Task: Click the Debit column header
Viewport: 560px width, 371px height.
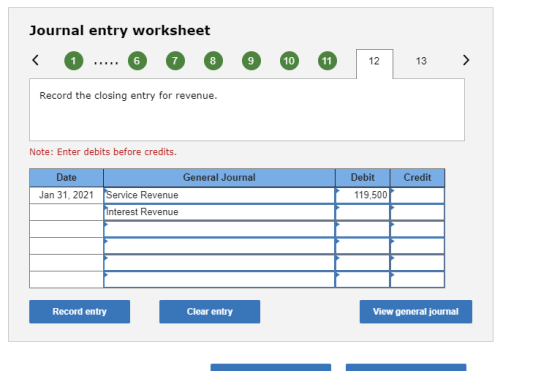Action: (x=362, y=177)
